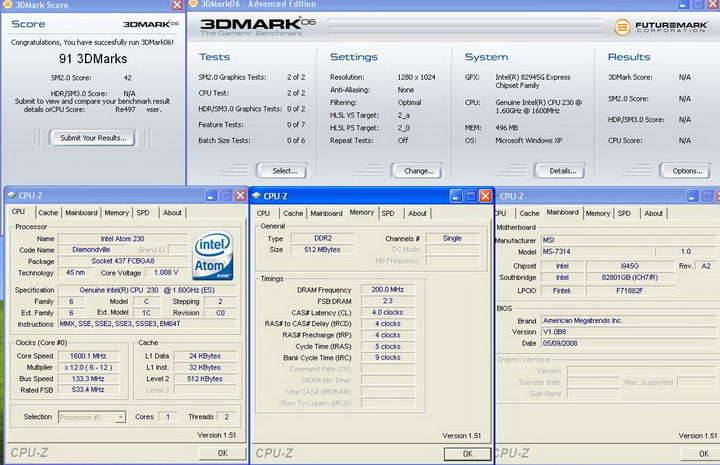Image resolution: width=720 pixels, height=465 pixels.
Task: Open About tab in right CPU-Z window
Action: 653,213
